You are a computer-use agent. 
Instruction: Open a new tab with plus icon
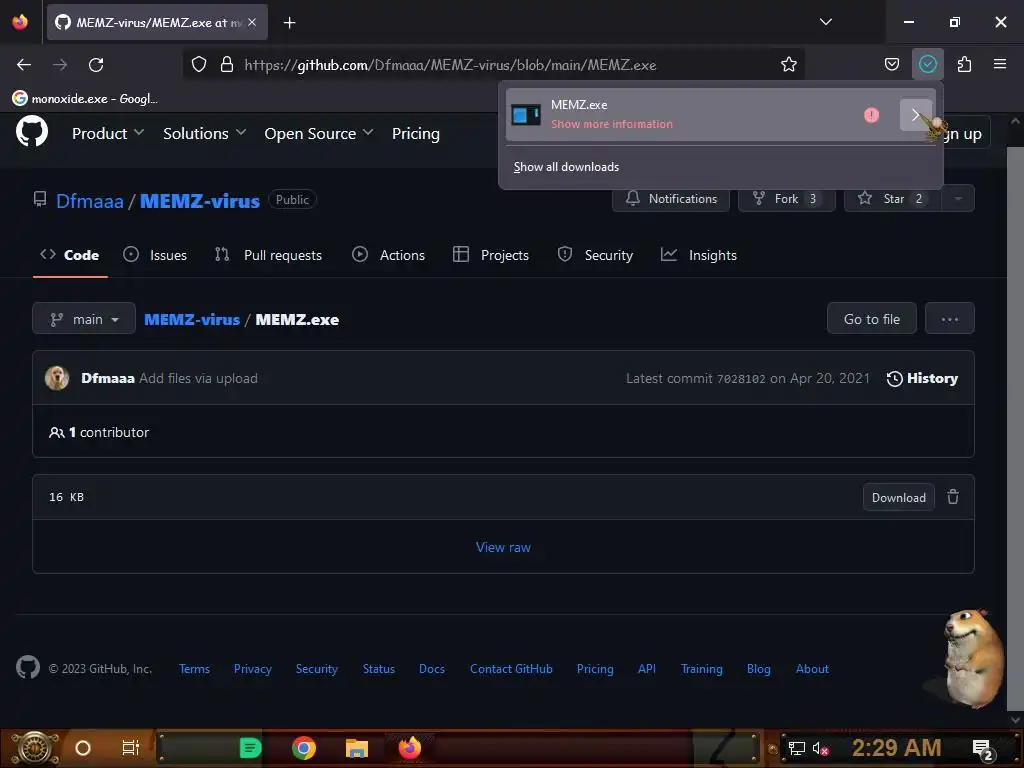pos(289,23)
